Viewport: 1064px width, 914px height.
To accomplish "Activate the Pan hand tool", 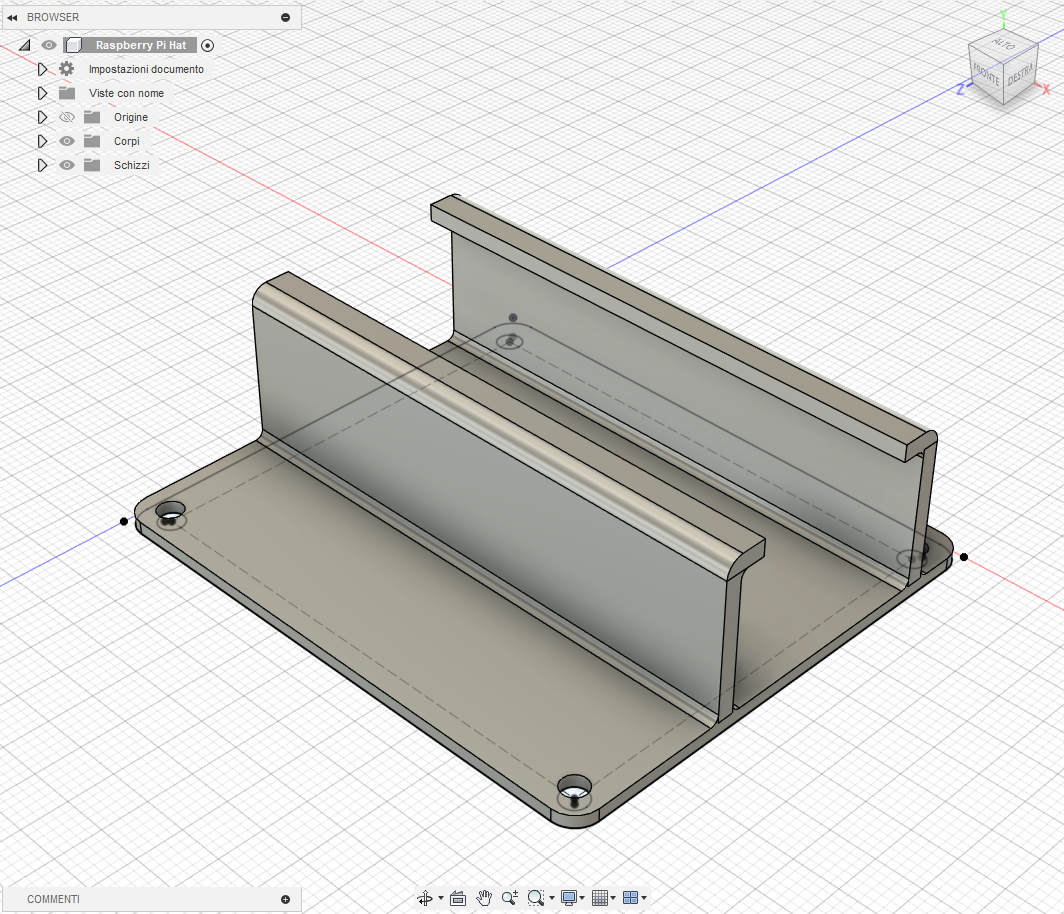I will click(485, 898).
